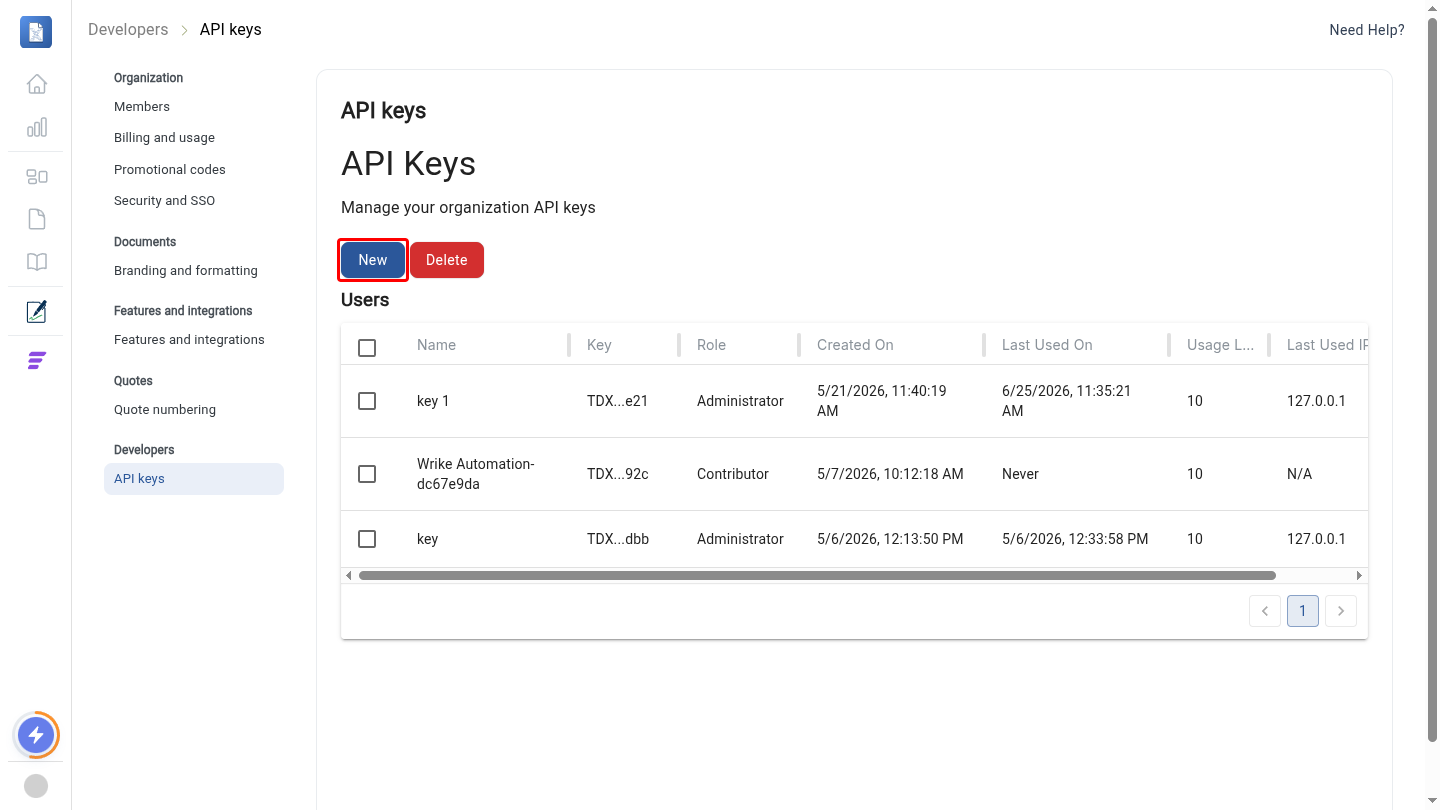Click the red Delete button
1440x810 pixels.
pyautogui.click(x=447, y=260)
